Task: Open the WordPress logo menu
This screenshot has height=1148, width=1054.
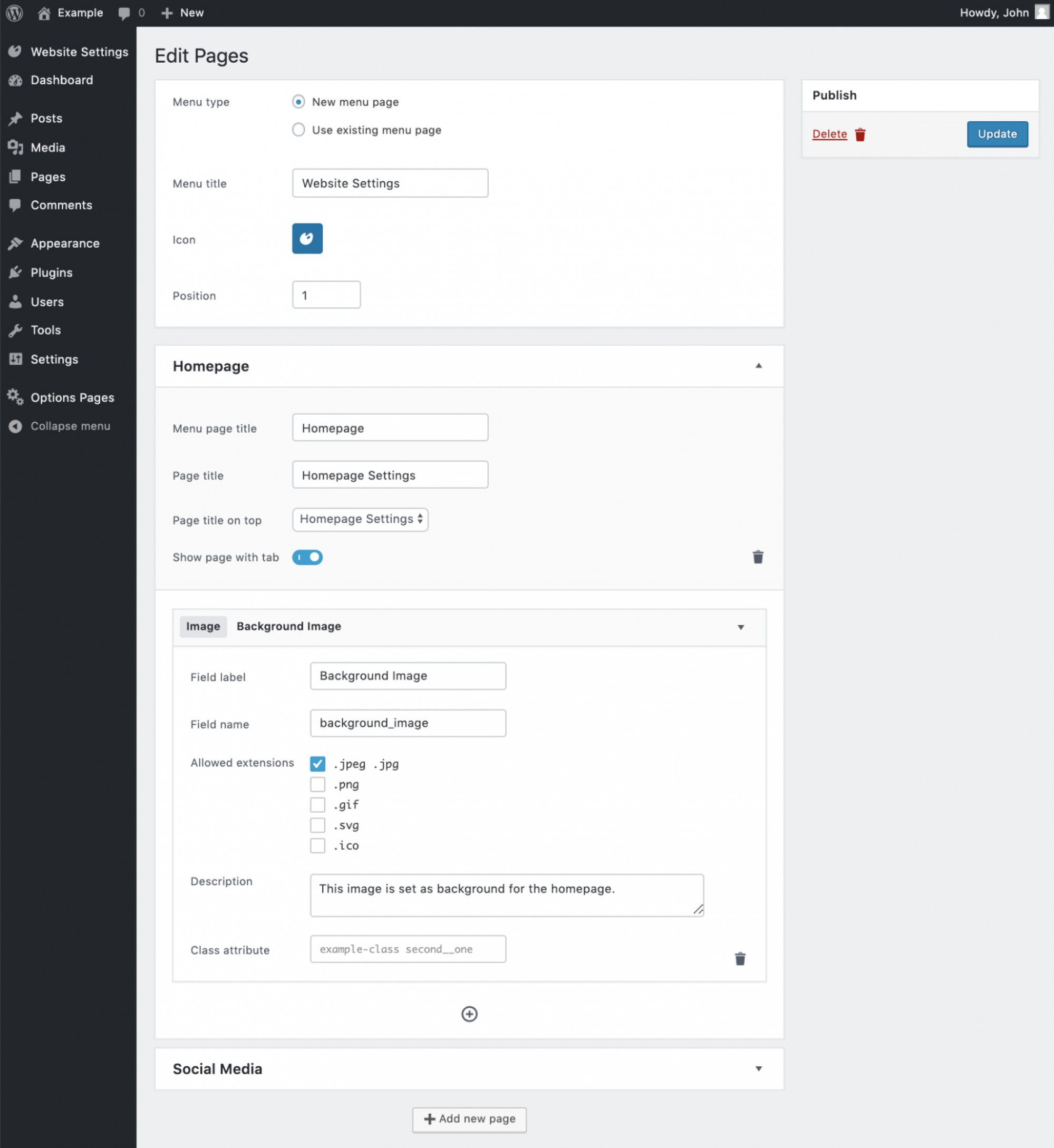Action: click(14, 13)
